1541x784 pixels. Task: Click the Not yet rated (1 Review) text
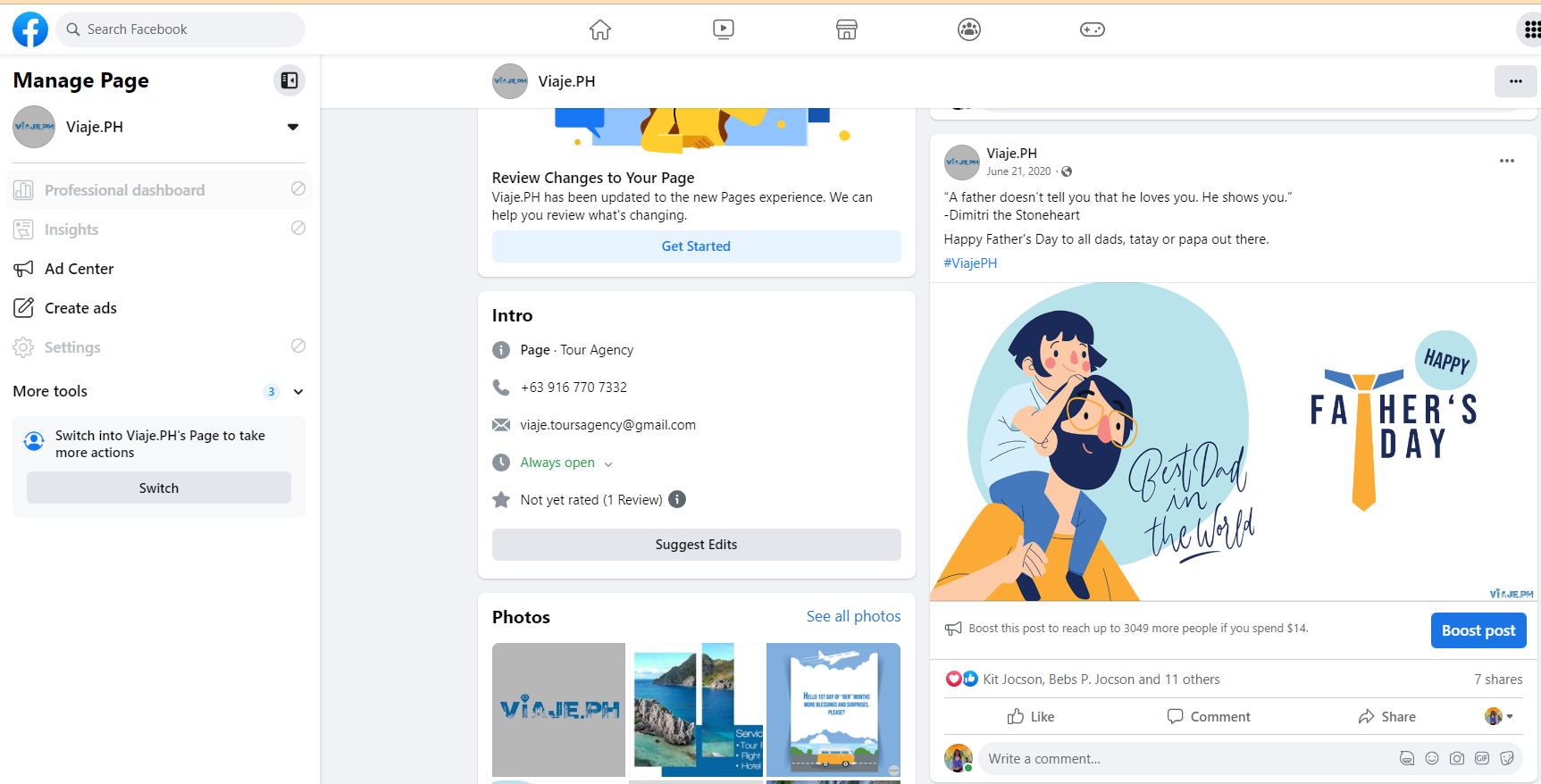point(591,500)
